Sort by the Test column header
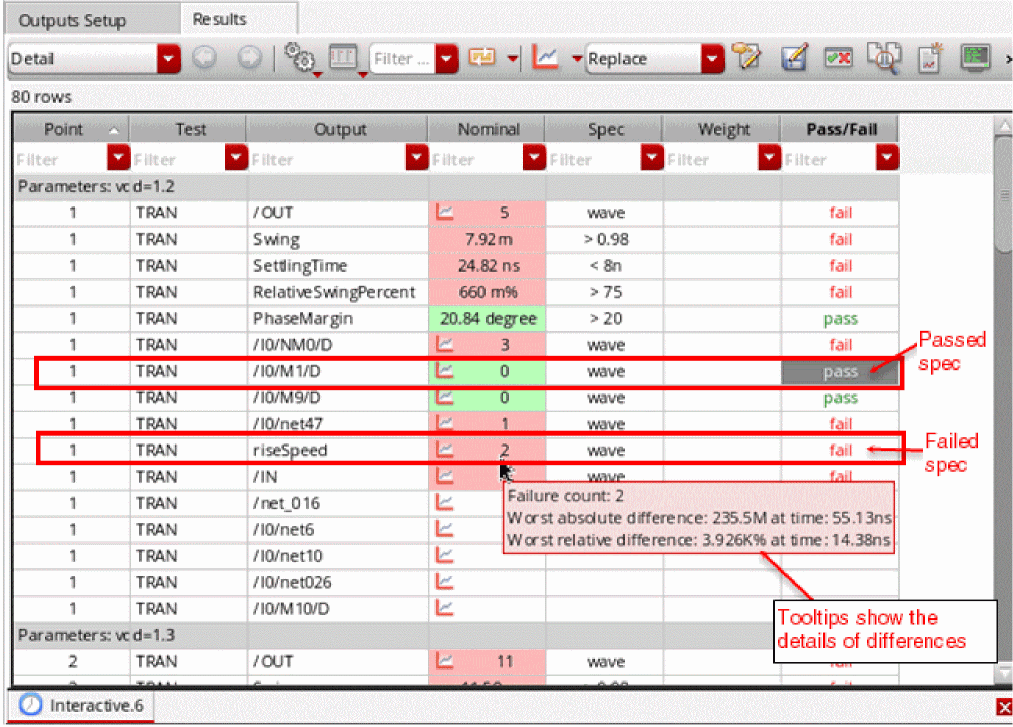Viewport: 1013px width, 727px height. coord(189,129)
